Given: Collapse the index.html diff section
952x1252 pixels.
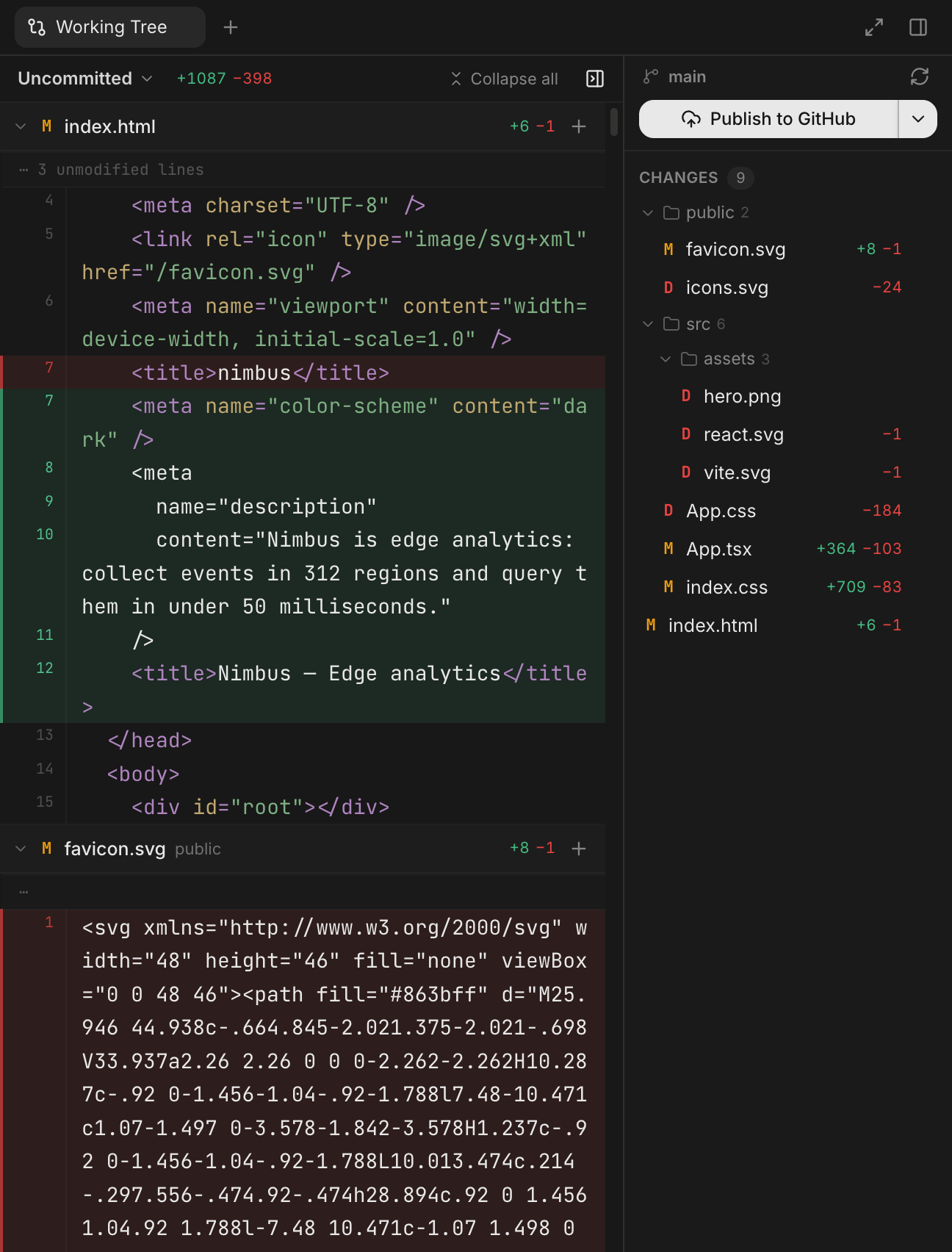Looking at the screenshot, I should (x=21, y=126).
